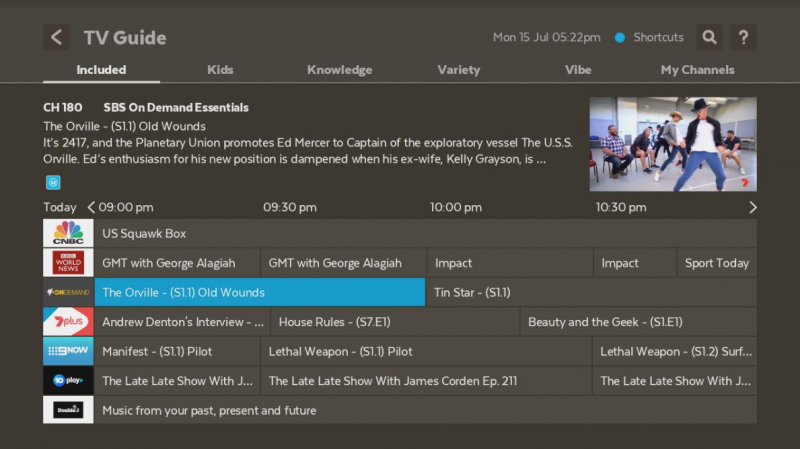
Task: Open the search magnifier icon
Action: (709, 37)
